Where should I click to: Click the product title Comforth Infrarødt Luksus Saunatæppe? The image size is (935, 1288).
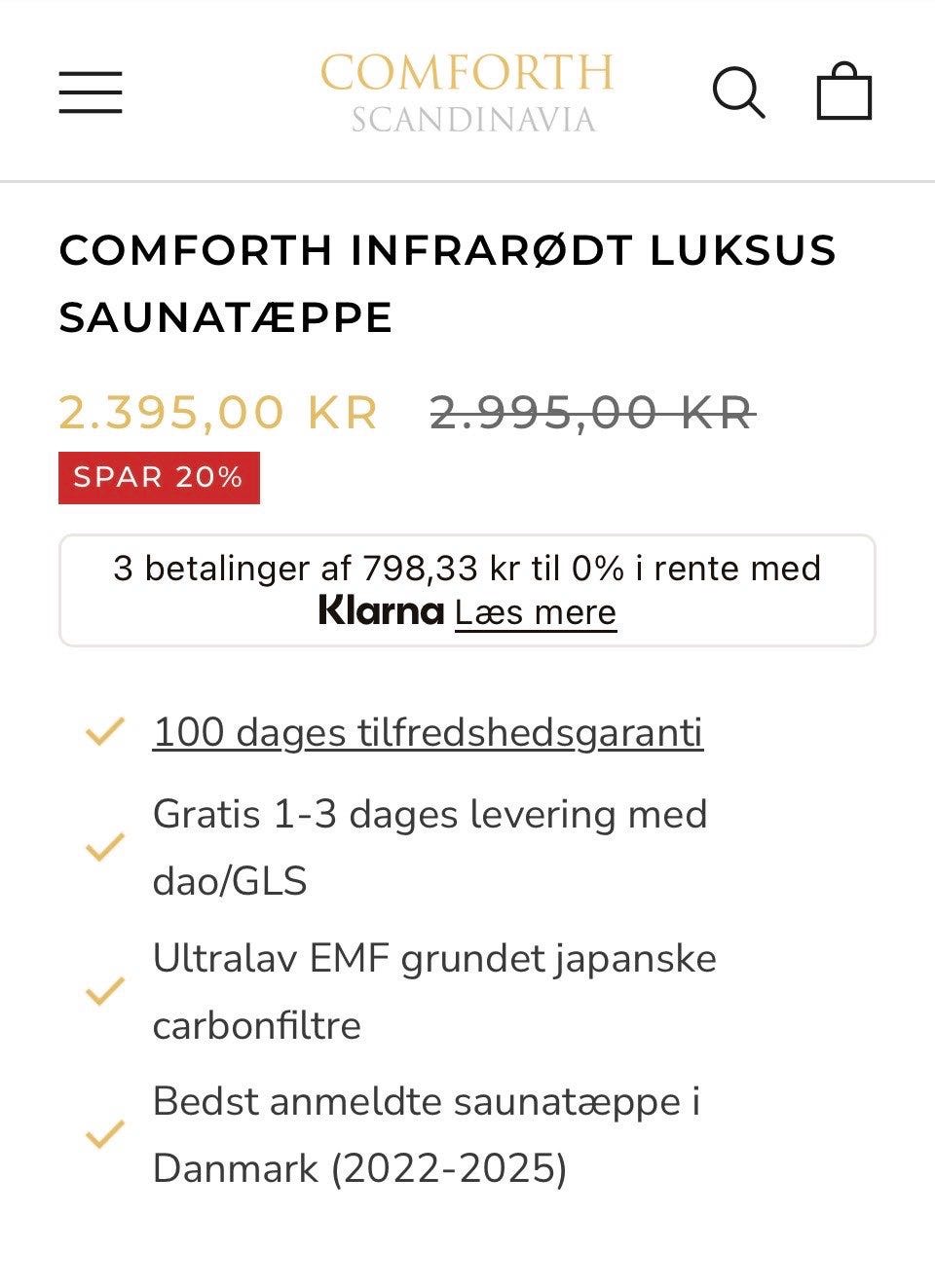coord(447,283)
